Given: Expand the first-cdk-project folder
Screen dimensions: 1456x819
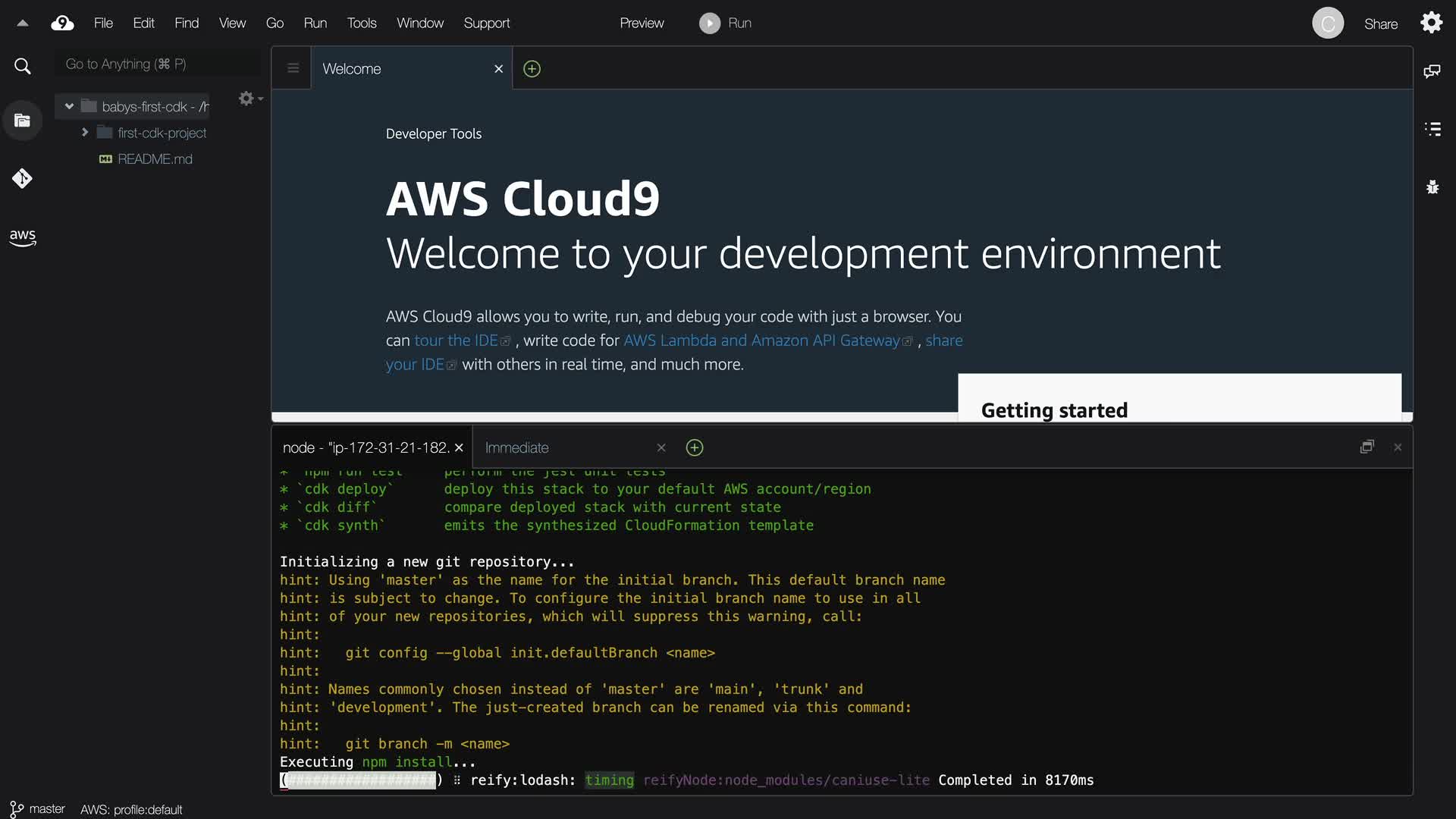Looking at the screenshot, I should click(x=85, y=133).
